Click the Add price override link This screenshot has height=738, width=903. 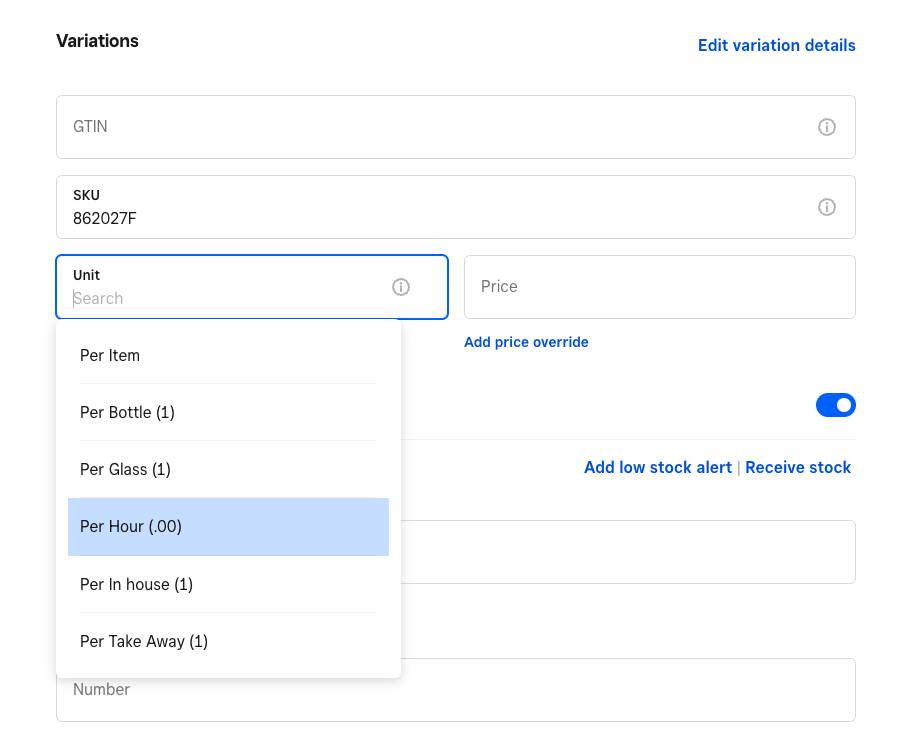526,342
